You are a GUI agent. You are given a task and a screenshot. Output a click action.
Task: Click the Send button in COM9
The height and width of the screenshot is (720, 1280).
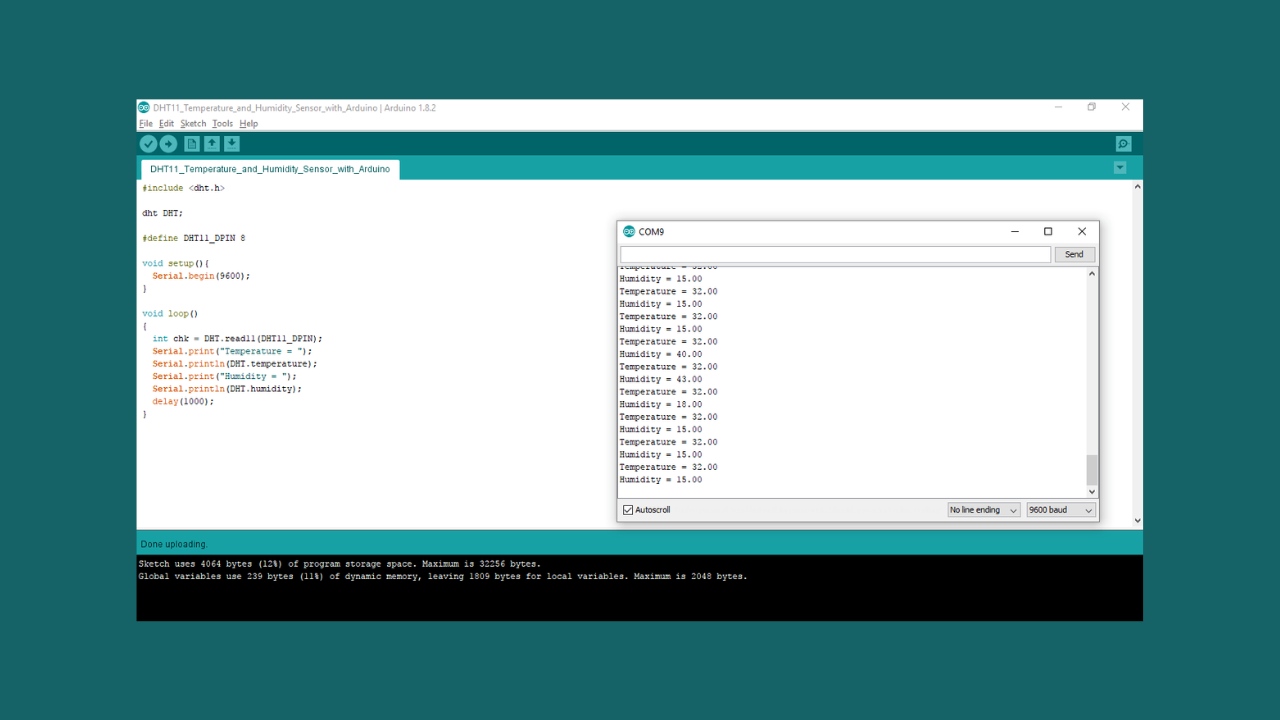(x=1074, y=255)
